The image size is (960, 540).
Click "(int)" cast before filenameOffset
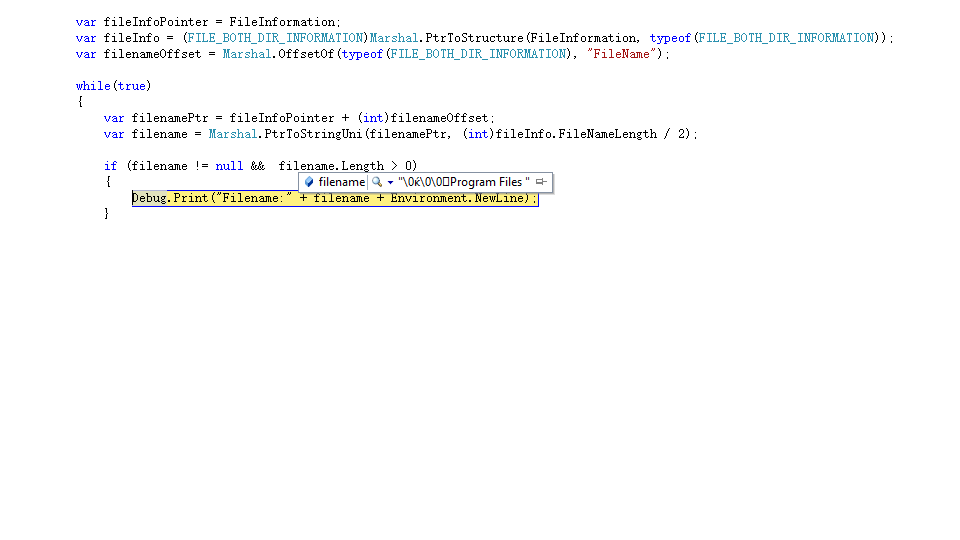[373, 118]
